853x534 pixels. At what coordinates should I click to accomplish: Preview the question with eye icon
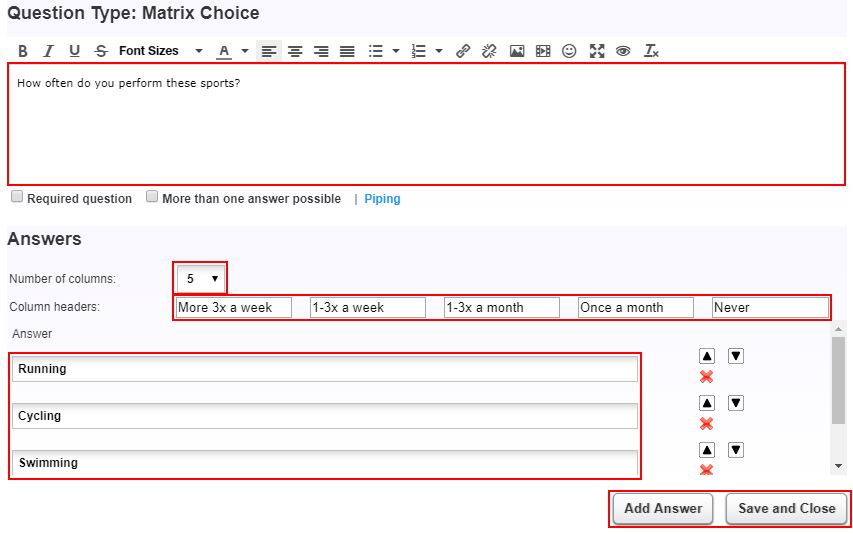tap(623, 51)
